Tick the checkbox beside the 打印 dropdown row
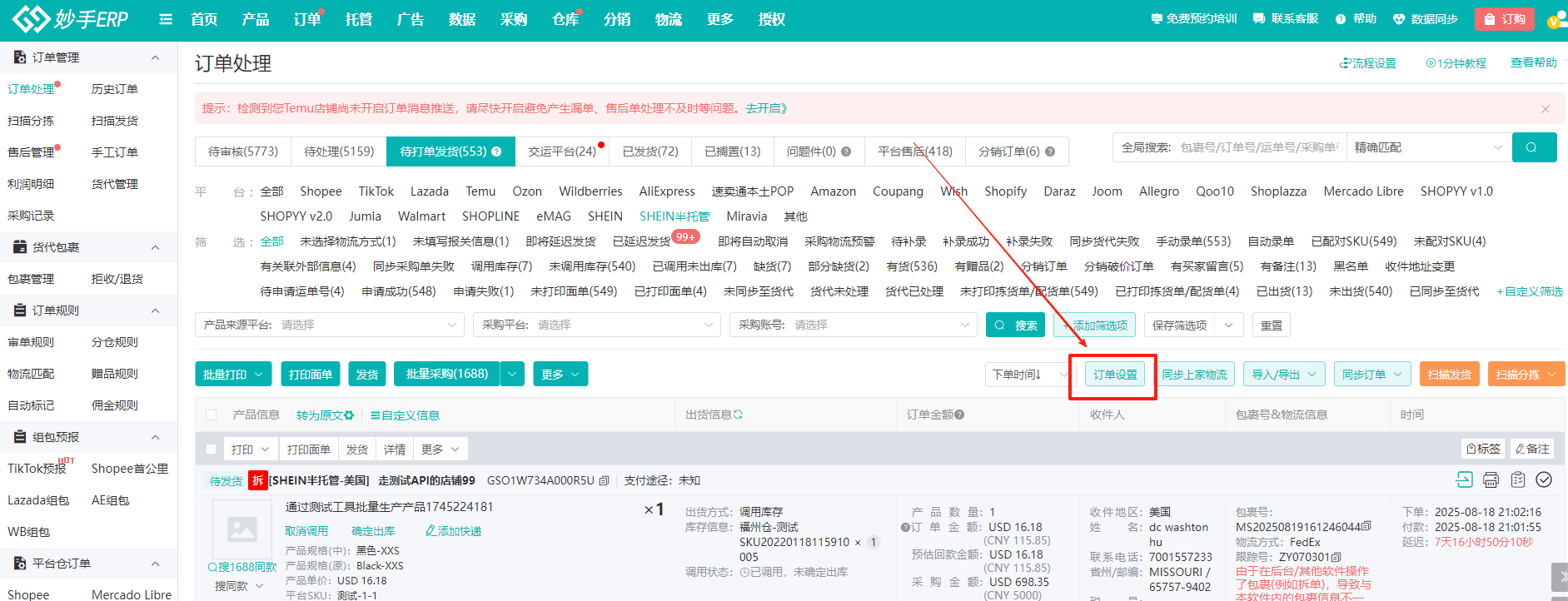The image size is (1568, 601). (x=211, y=449)
